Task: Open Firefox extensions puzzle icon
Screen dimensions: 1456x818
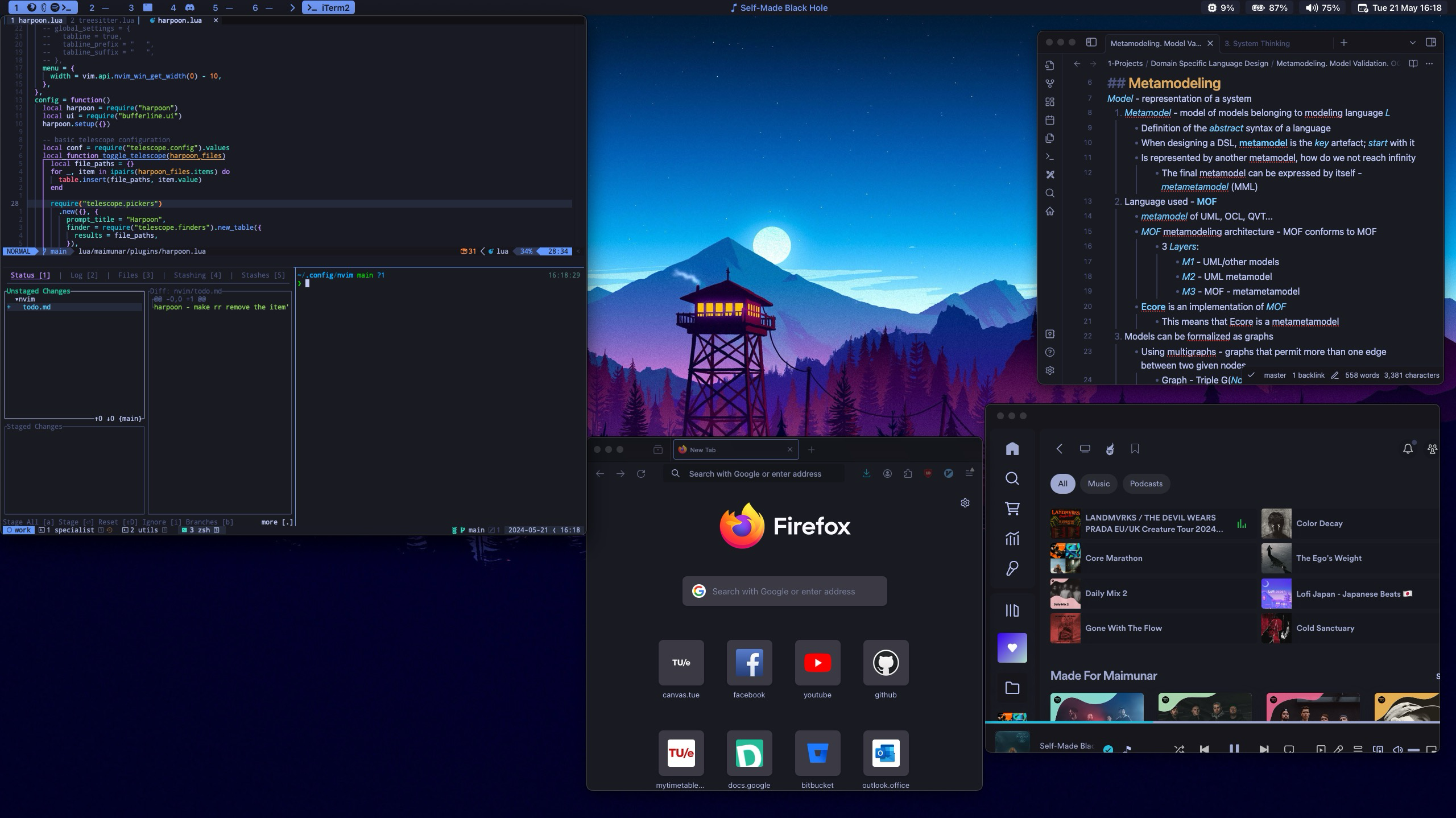Action: pyautogui.click(x=908, y=473)
